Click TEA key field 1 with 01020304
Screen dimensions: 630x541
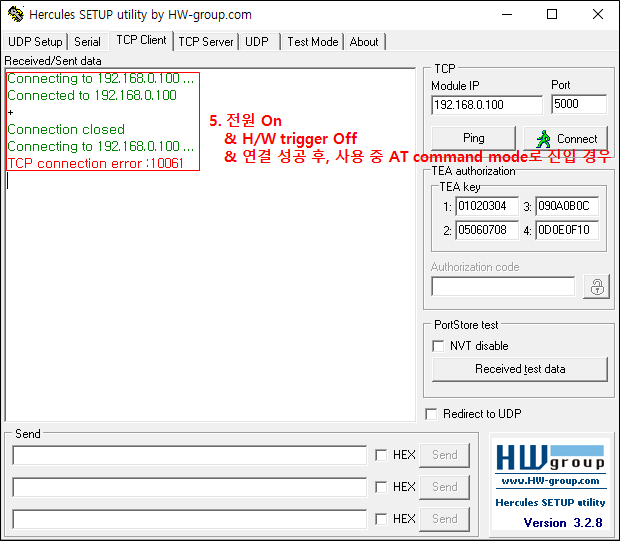point(487,206)
